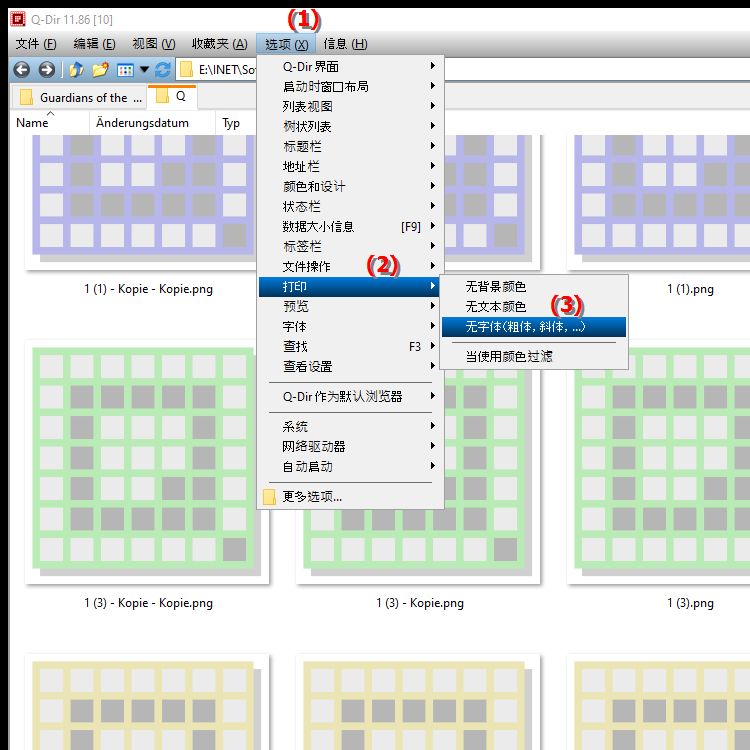
Task: Open the view mode dropdown arrow
Action: 144,70
